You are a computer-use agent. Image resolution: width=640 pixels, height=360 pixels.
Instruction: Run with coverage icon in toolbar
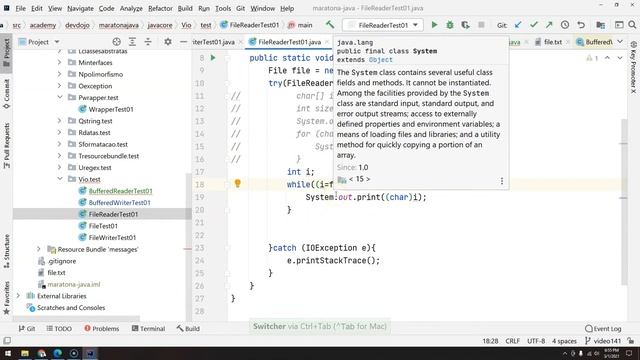[x=465, y=25]
